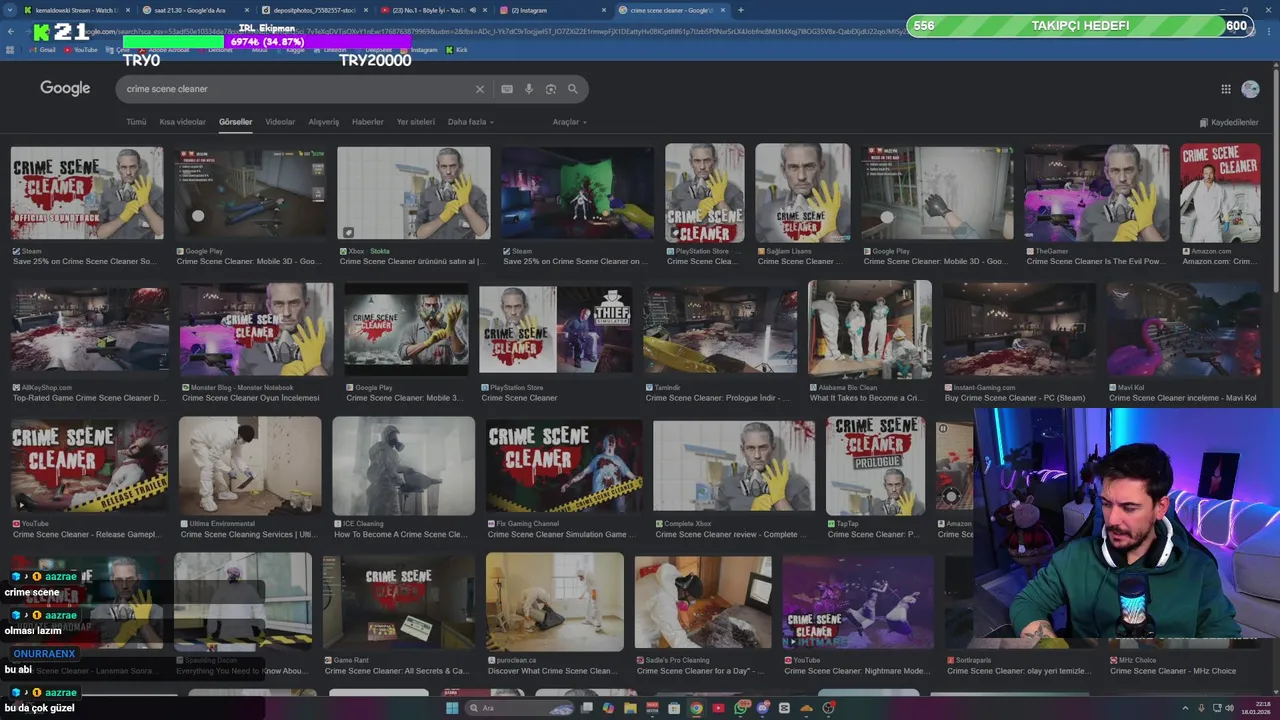The image size is (1280, 720).
Task: Click the microphone tray icon
Action: click(1201, 708)
